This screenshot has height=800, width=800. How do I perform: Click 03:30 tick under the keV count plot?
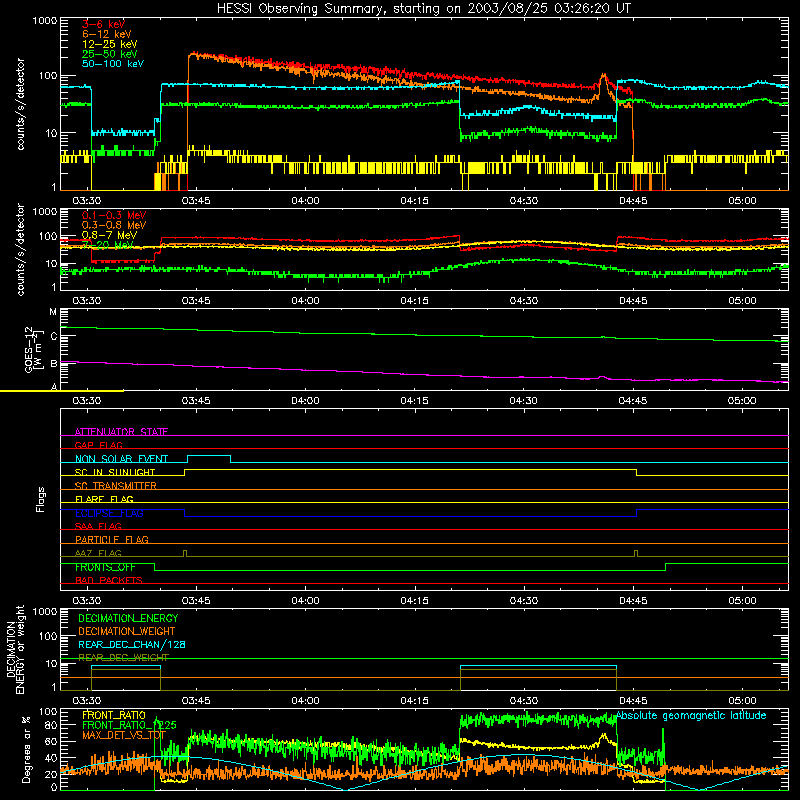(x=86, y=201)
